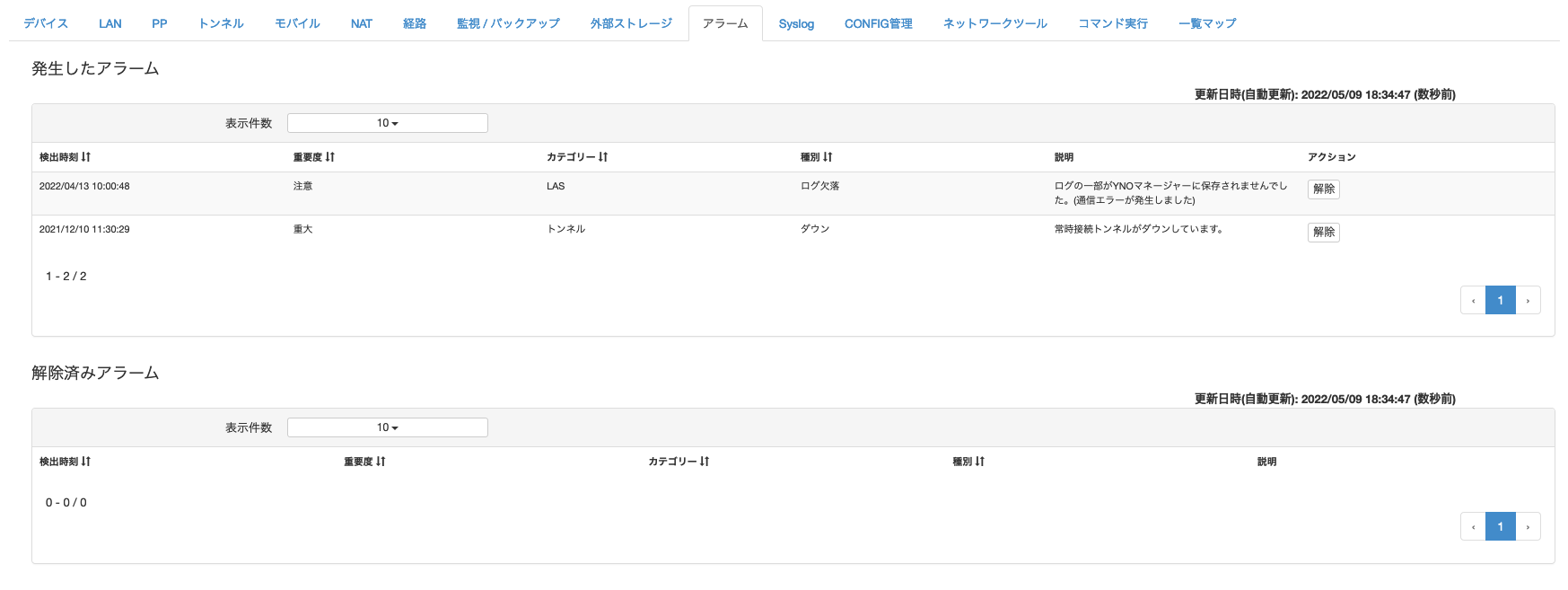Click the 0 - 0 / 0 count
The width and height of the screenshot is (1568, 590).
pos(66,503)
